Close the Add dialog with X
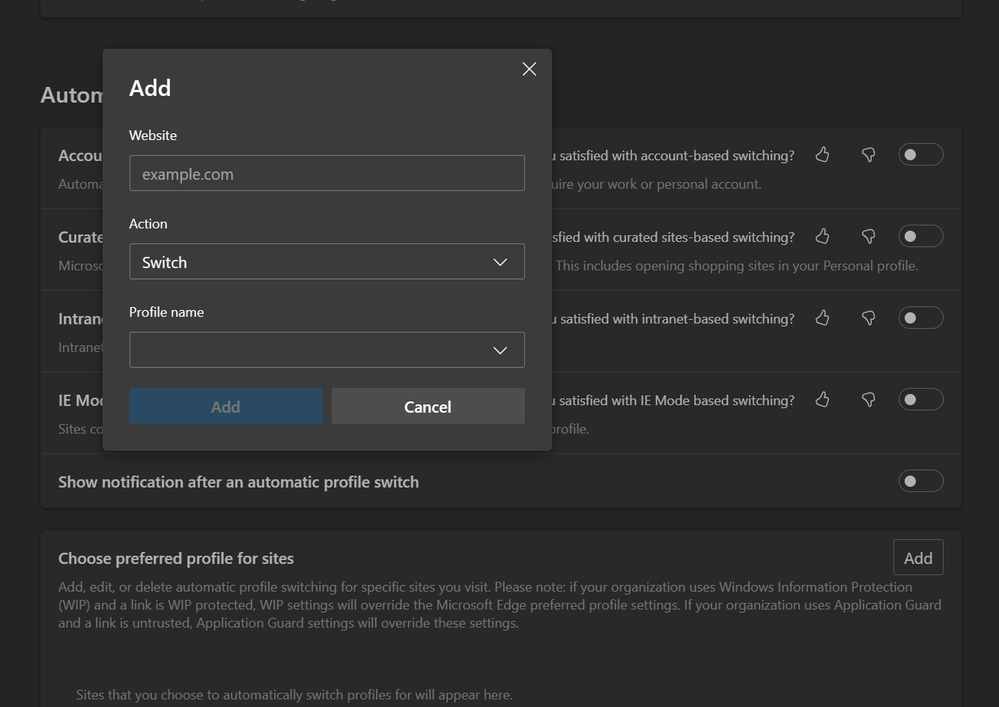 point(529,69)
